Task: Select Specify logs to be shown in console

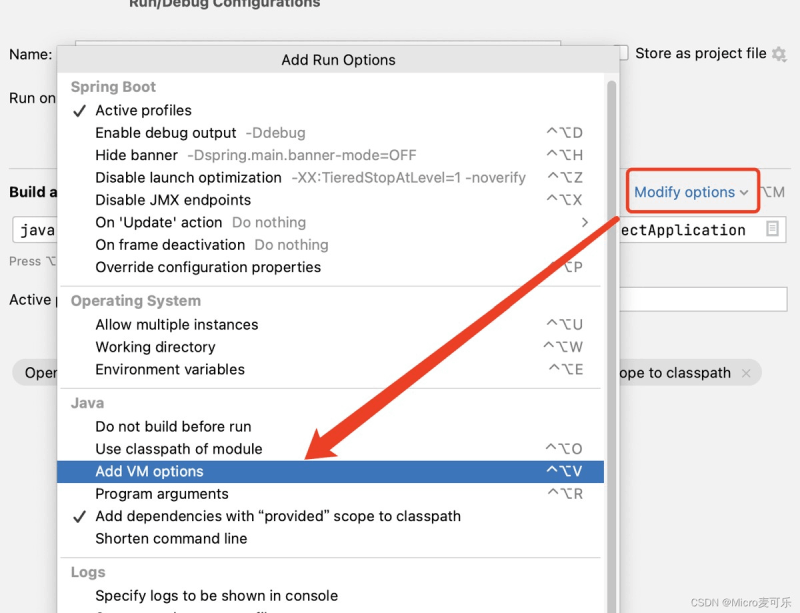Action: click(216, 595)
